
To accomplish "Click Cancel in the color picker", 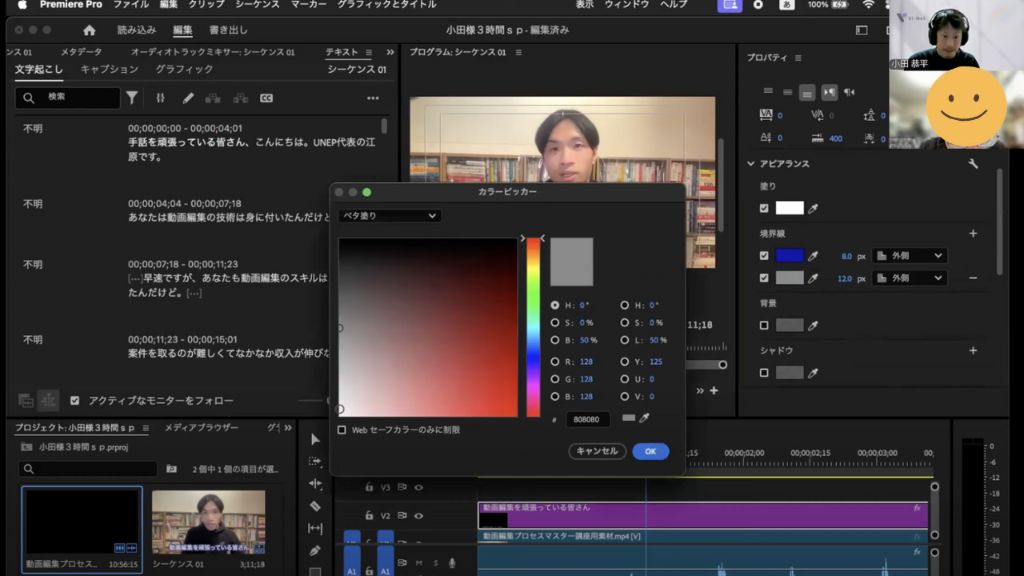I will [597, 451].
